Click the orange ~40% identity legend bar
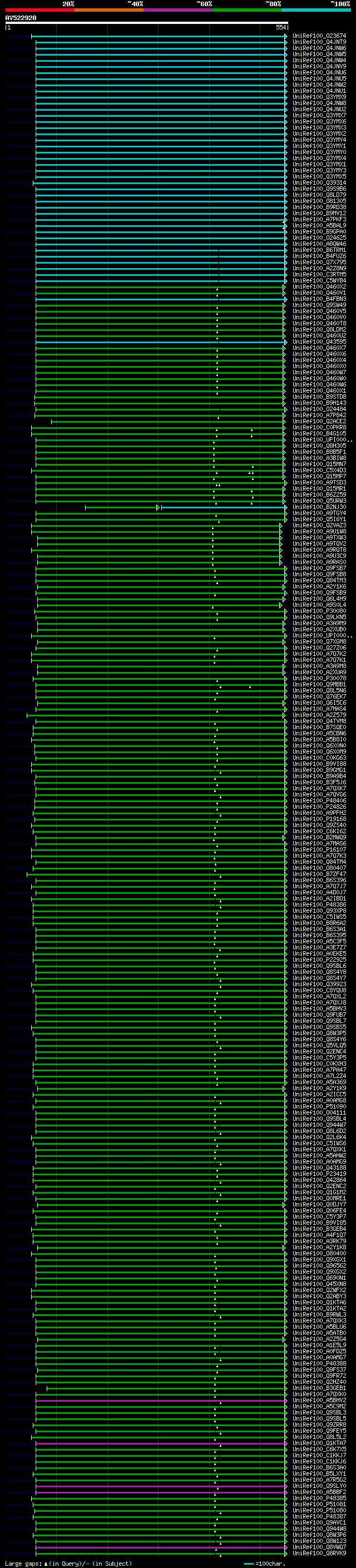356x1568 pixels. (109, 11)
